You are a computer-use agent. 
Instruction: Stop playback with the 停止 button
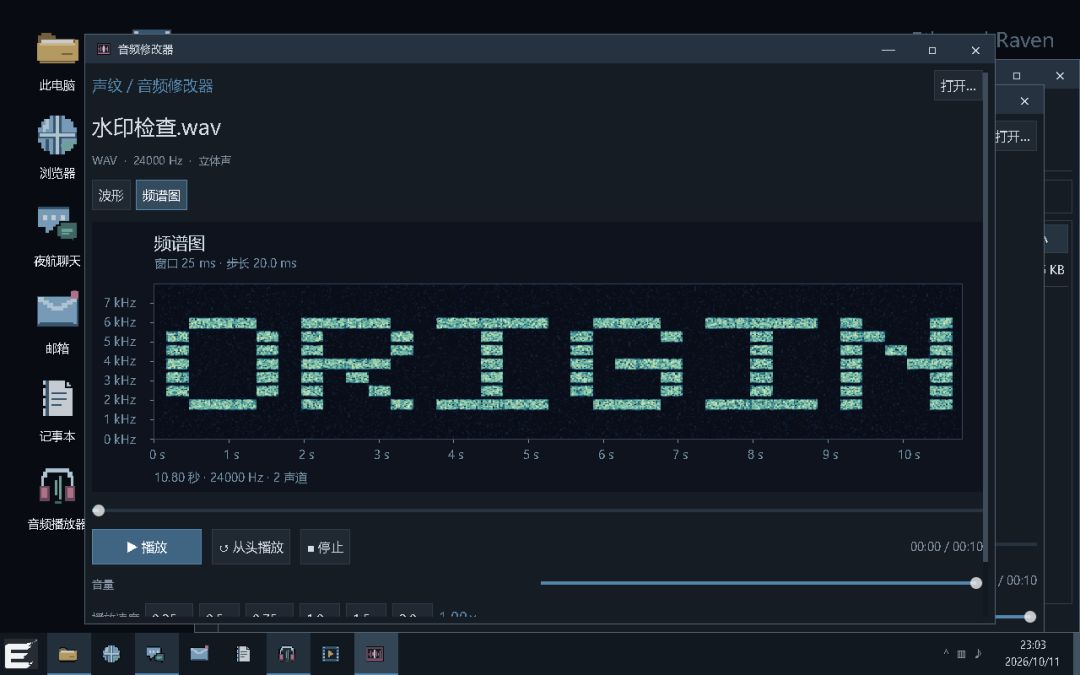pos(325,547)
